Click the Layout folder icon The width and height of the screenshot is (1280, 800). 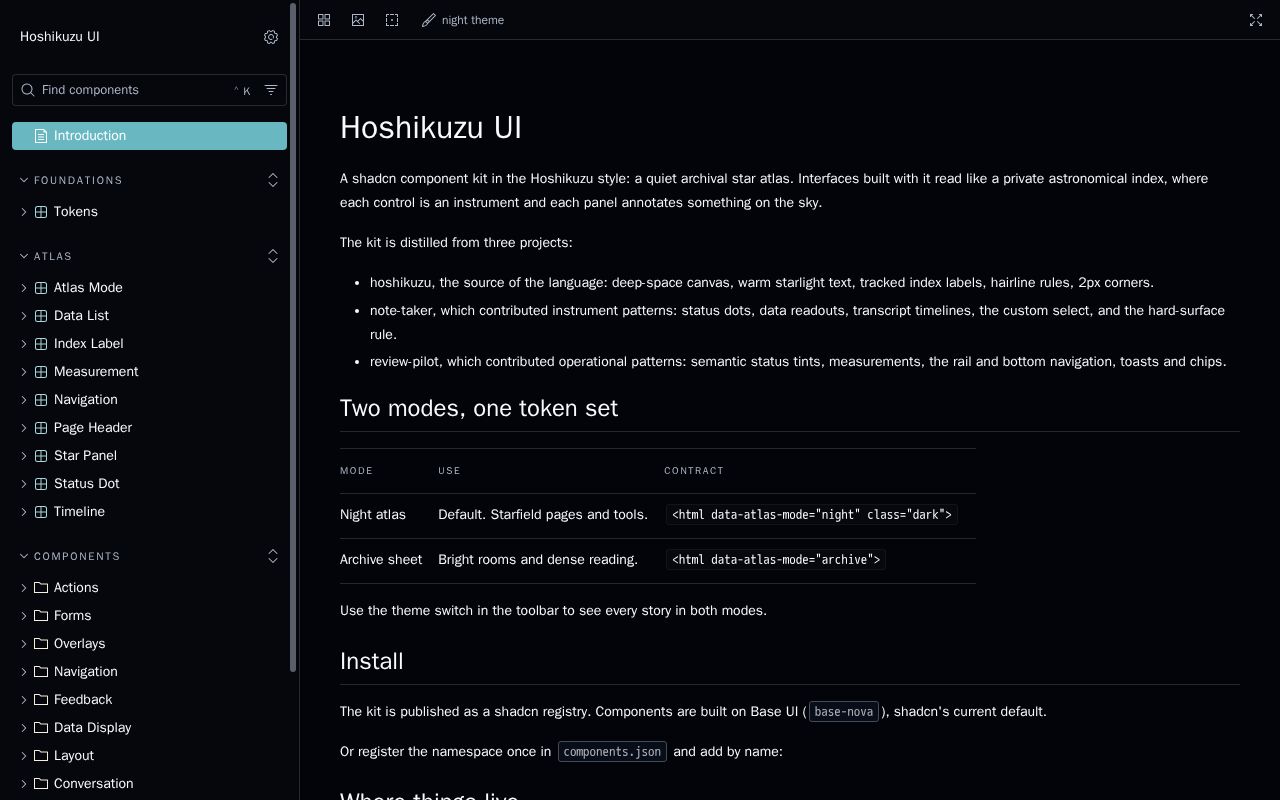tap(41, 756)
